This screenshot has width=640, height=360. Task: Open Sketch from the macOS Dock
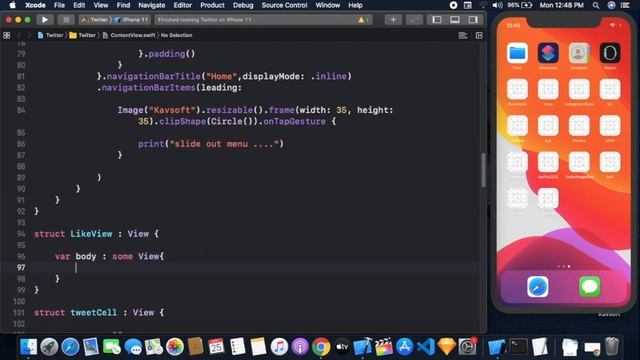(447, 347)
